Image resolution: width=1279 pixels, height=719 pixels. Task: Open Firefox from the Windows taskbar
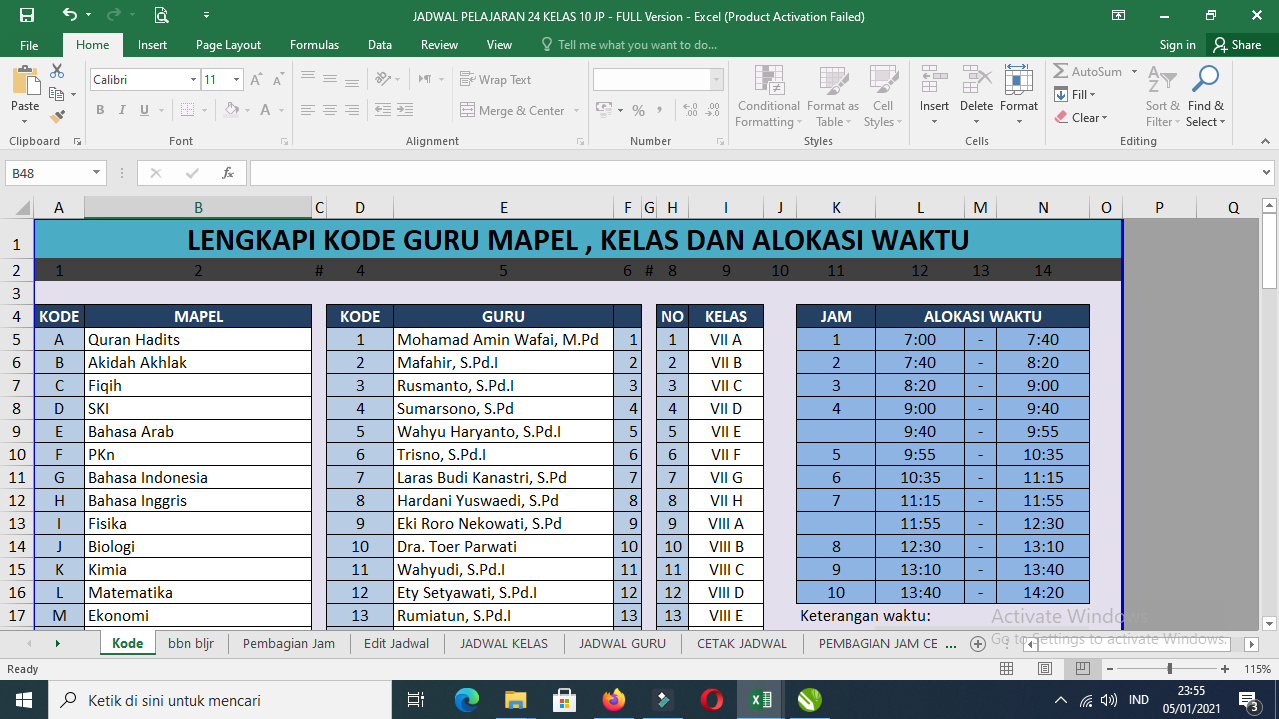pos(613,700)
